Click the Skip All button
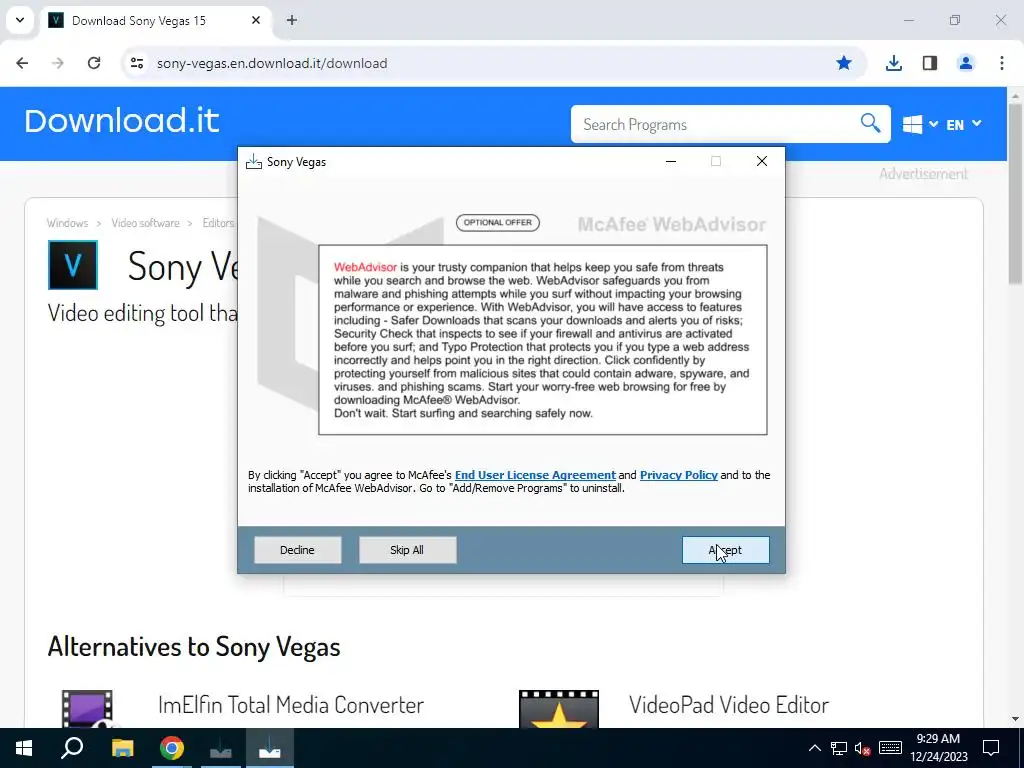This screenshot has height=768, width=1024. click(407, 550)
